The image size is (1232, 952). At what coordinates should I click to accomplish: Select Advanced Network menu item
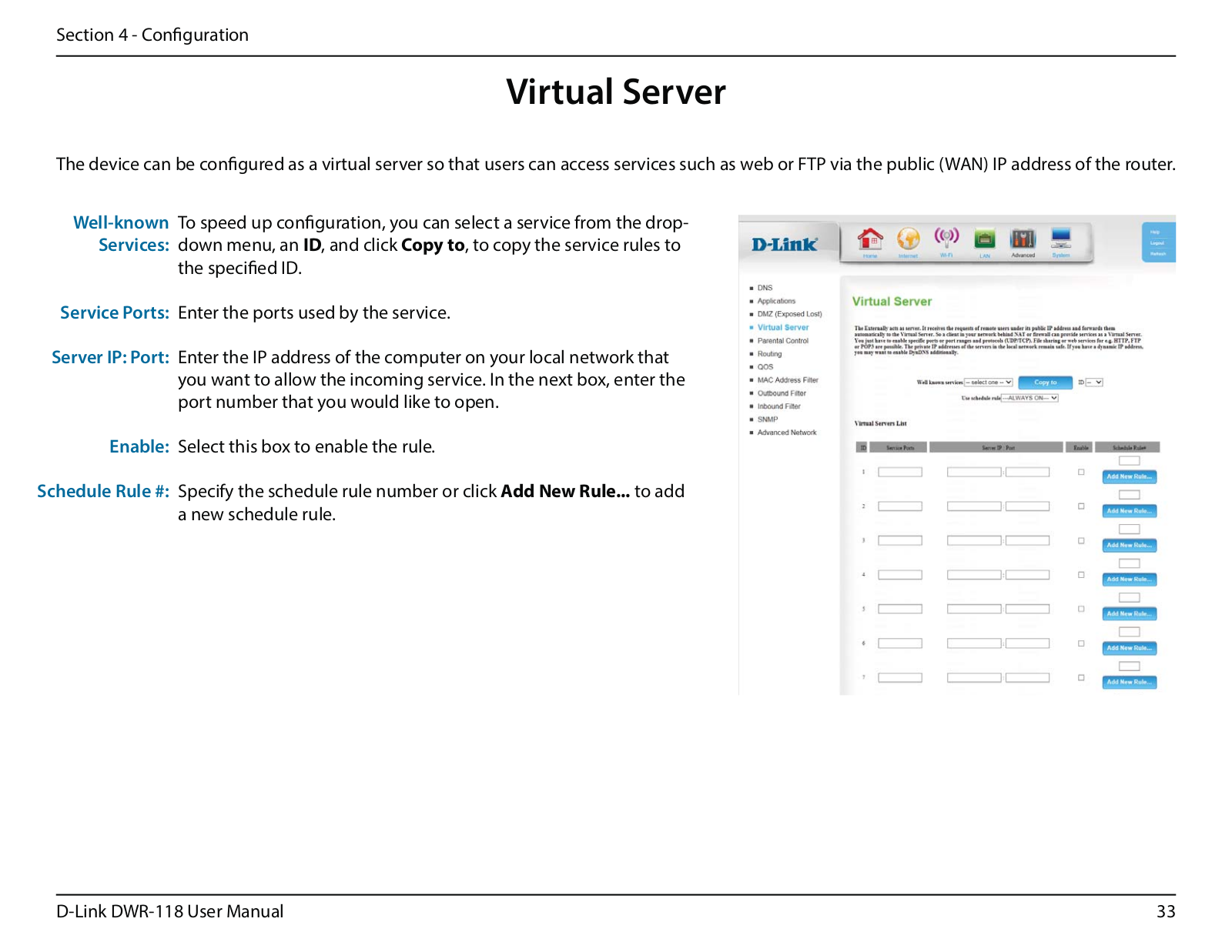click(x=787, y=433)
